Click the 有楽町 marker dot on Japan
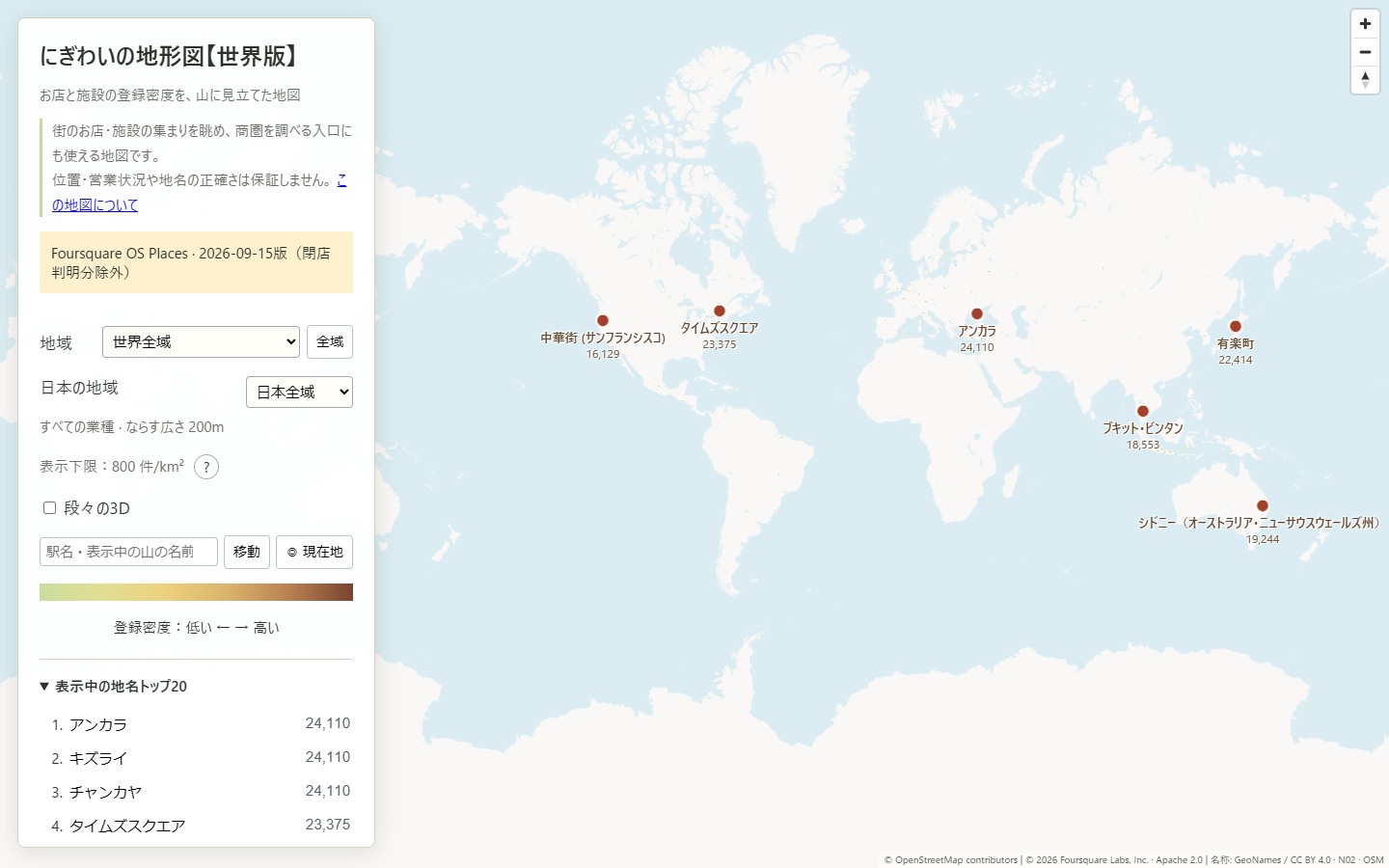1389x868 pixels. point(1236,326)
